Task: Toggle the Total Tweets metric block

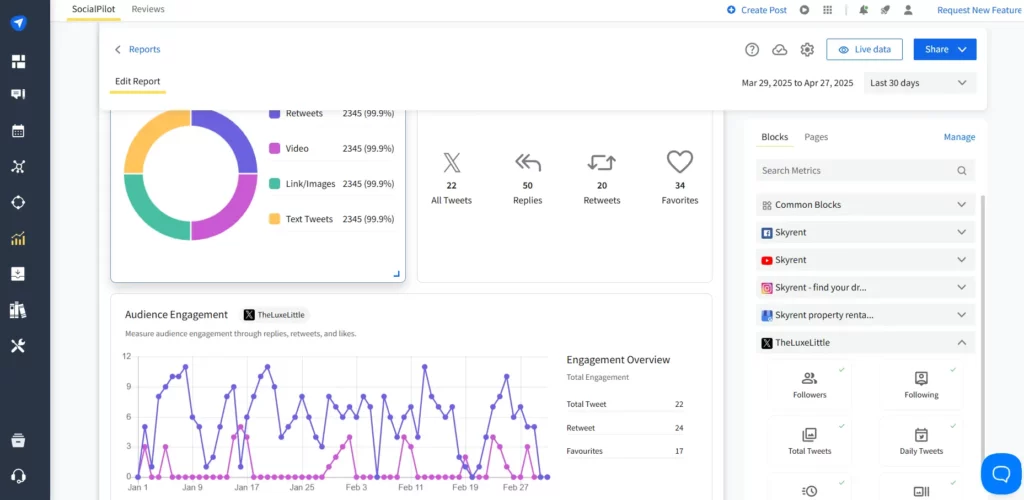Action: [x=810, y=441]
